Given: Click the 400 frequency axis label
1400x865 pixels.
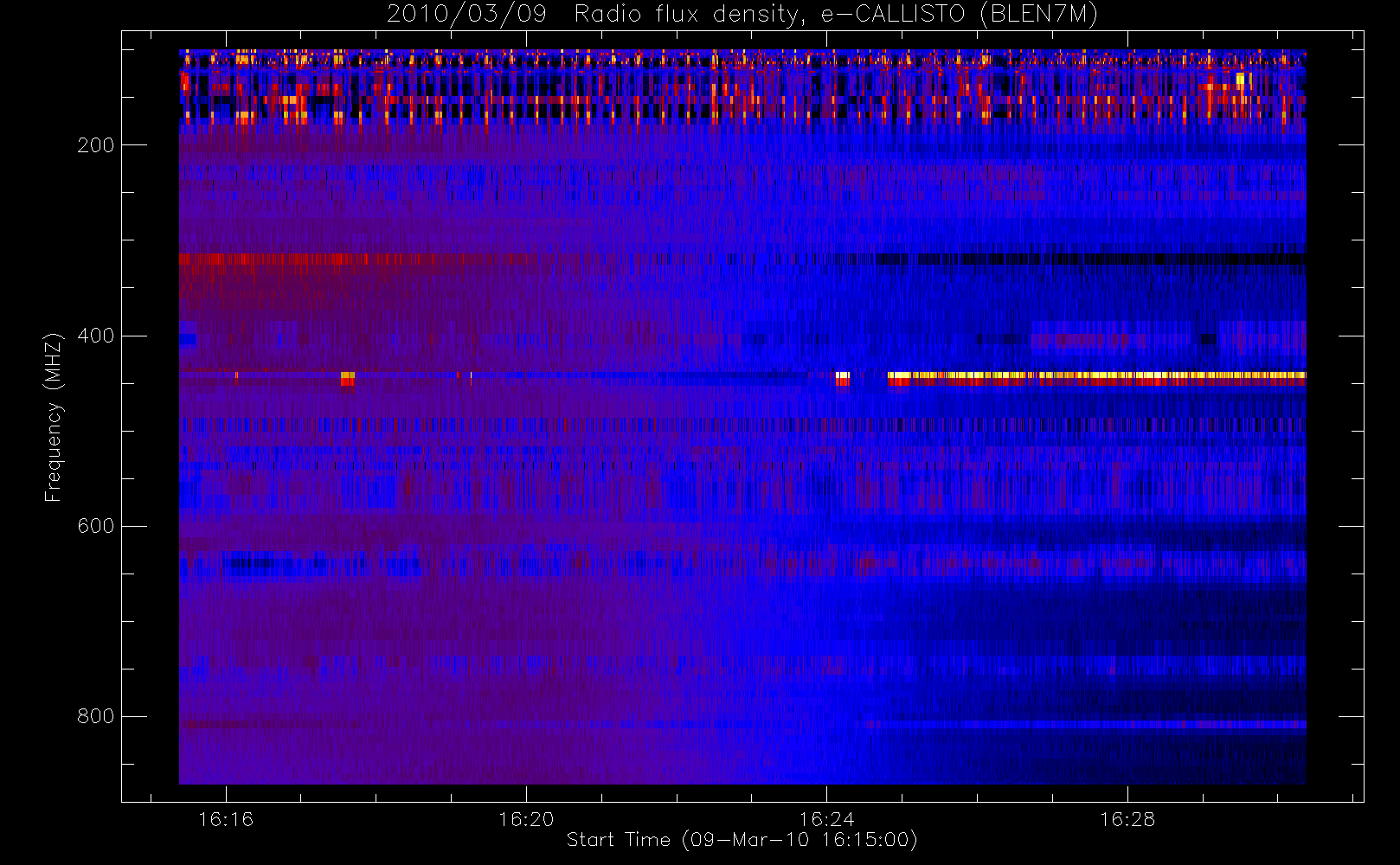Looking at the screenshot, I should point(96,336).
